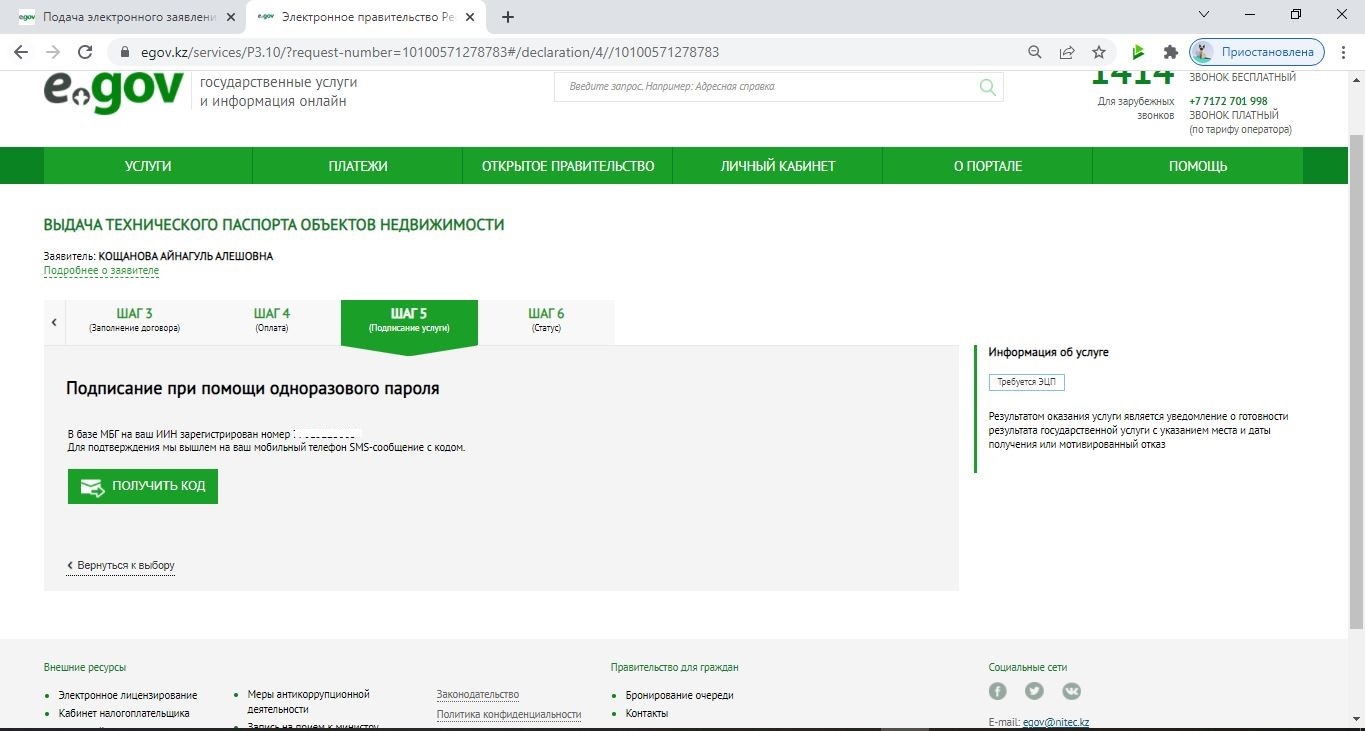Open the Приостановлена profile button
The height and width of the screenshot is (731, 1365).
click(1257, 52)
